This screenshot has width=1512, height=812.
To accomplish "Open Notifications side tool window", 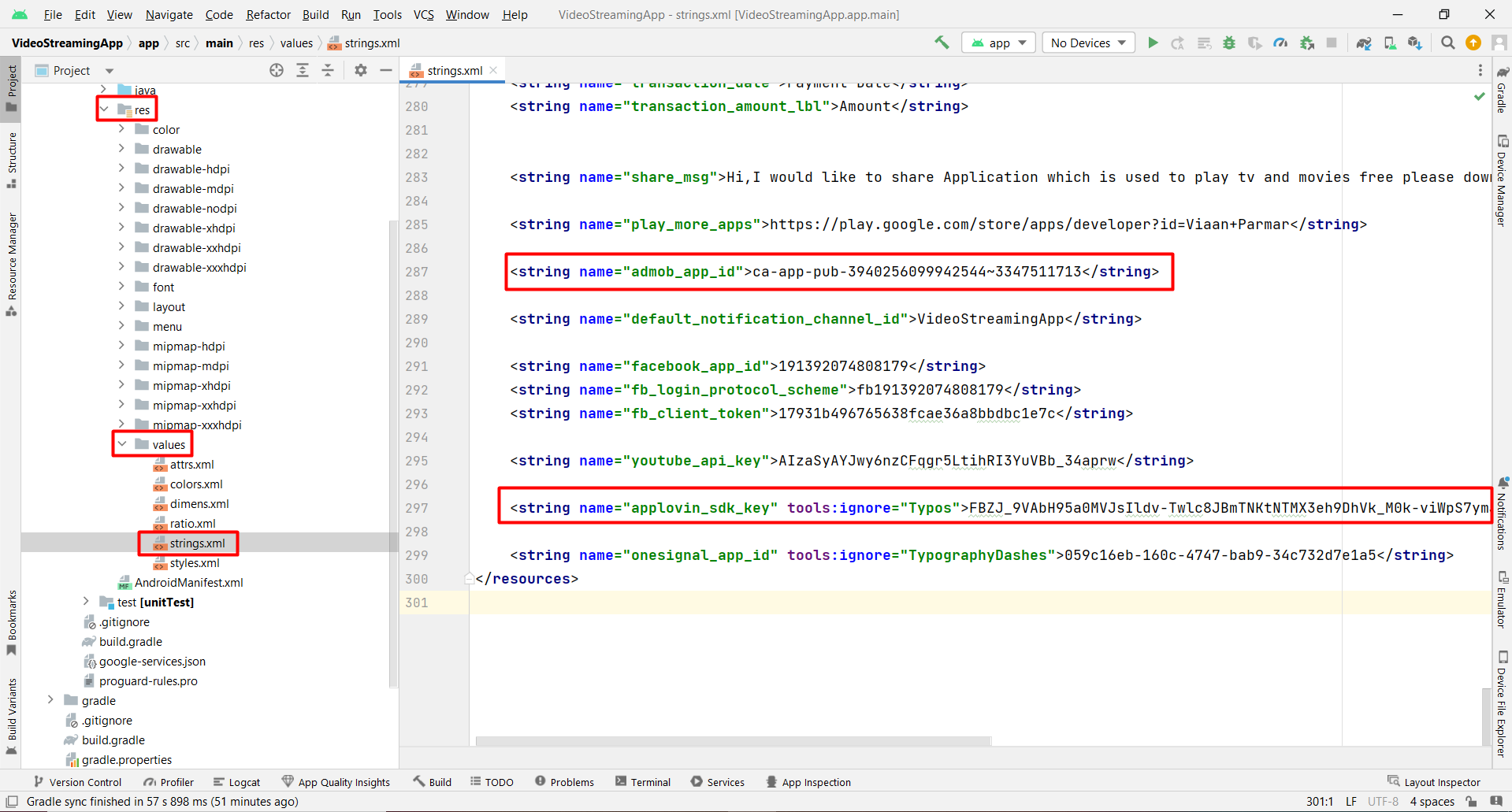I will pyautogui.click(x=1502, y=514).
